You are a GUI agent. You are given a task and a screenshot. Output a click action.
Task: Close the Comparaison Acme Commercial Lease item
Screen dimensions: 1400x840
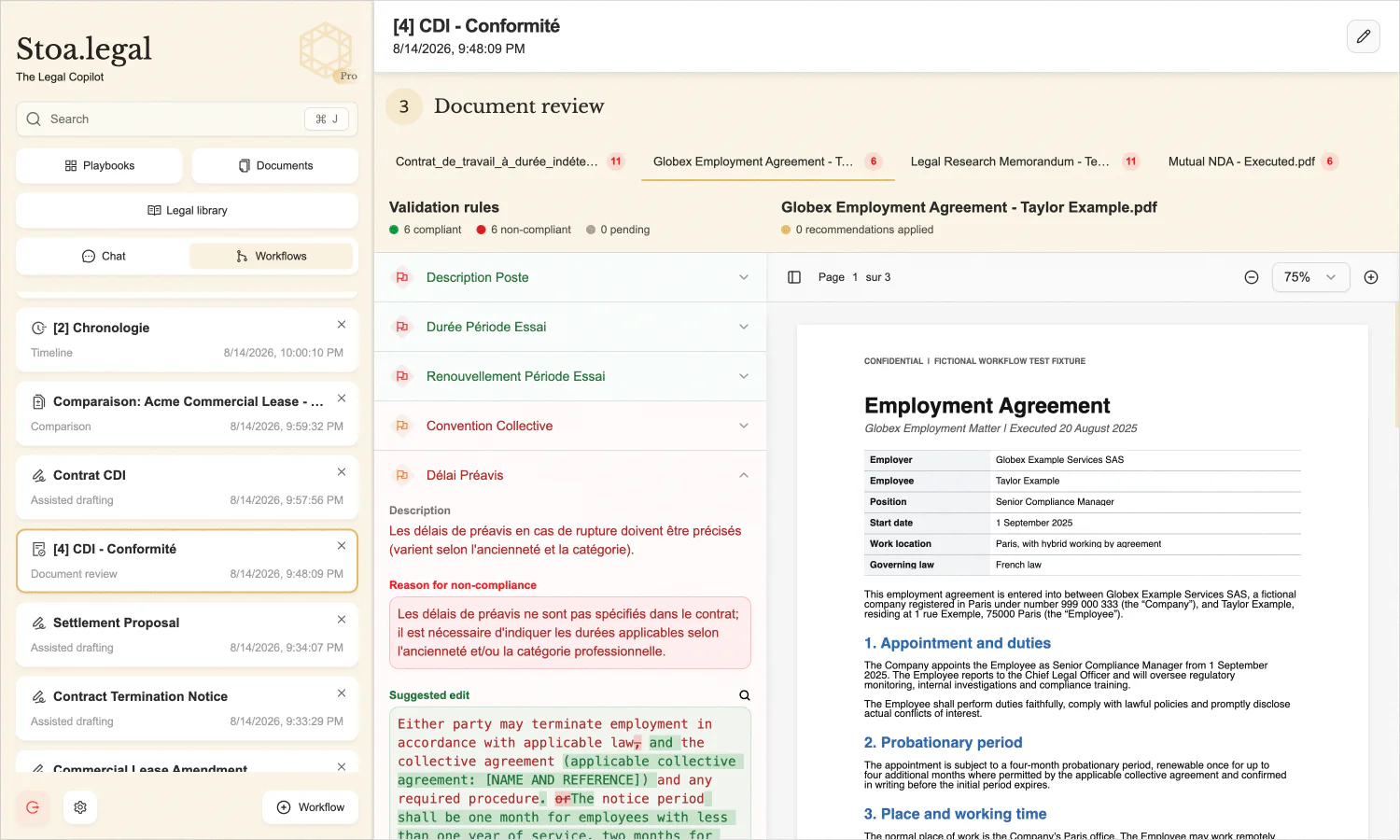point(342,399)
